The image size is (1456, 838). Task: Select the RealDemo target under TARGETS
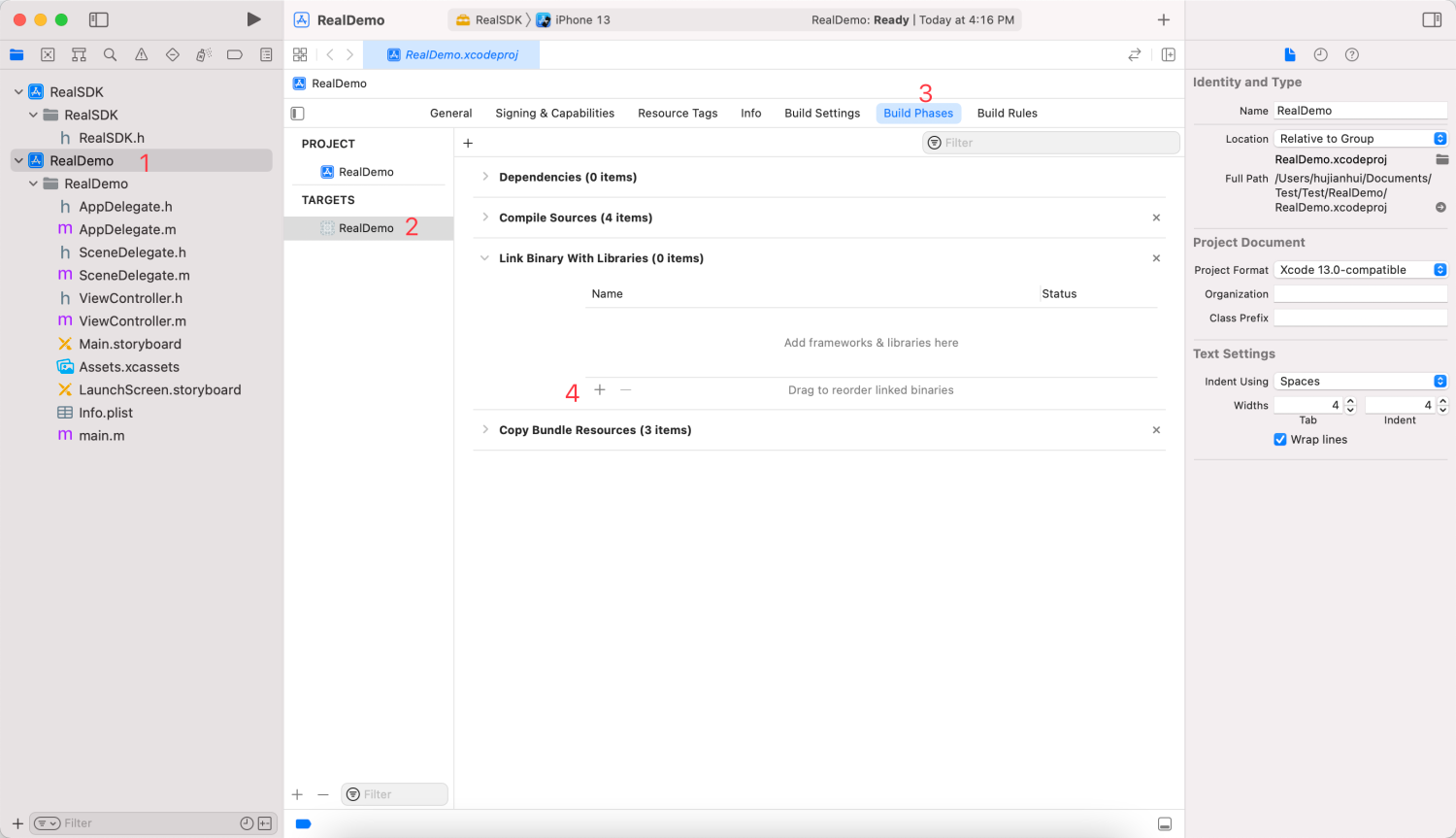click(368, 228)
